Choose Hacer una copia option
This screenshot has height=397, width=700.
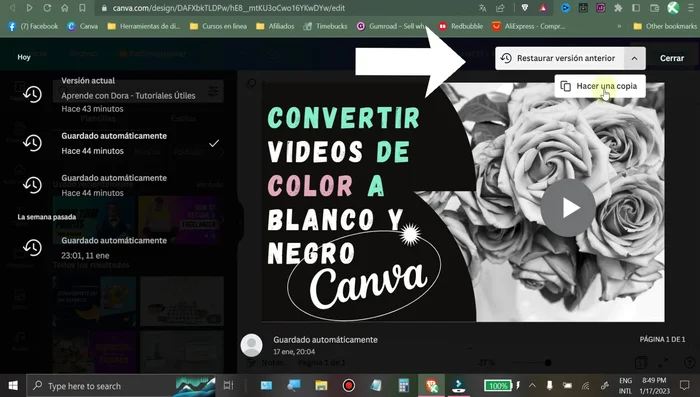(x=600, y=86)
